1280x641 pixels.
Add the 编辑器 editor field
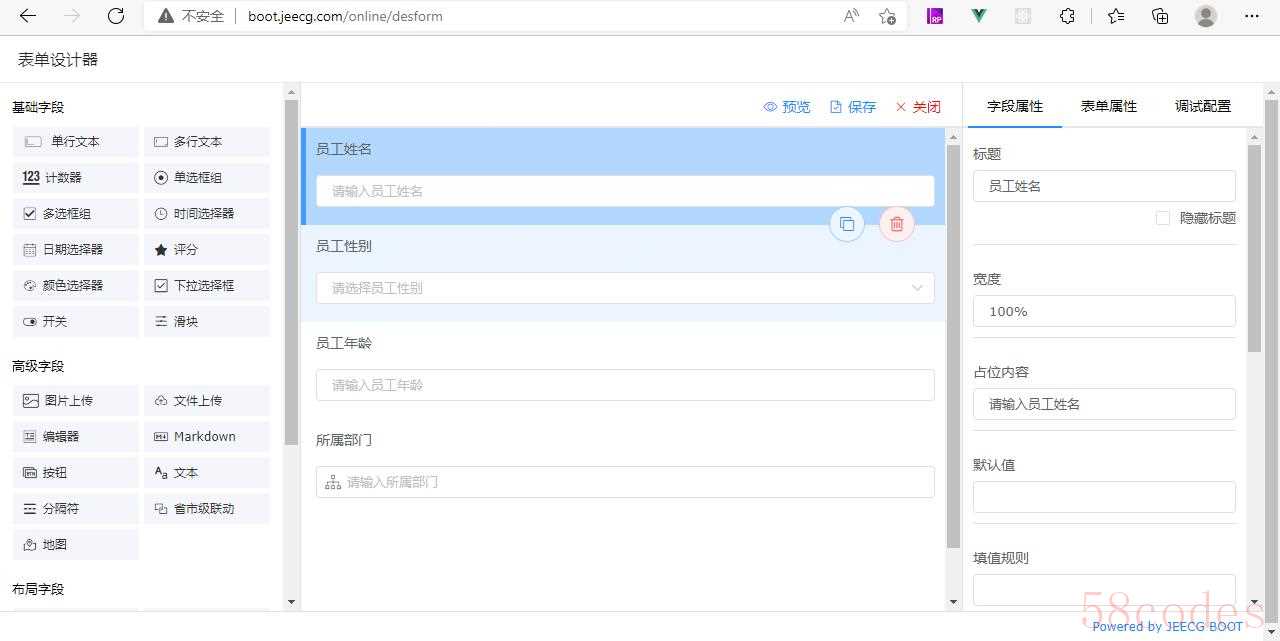(76, 437)
